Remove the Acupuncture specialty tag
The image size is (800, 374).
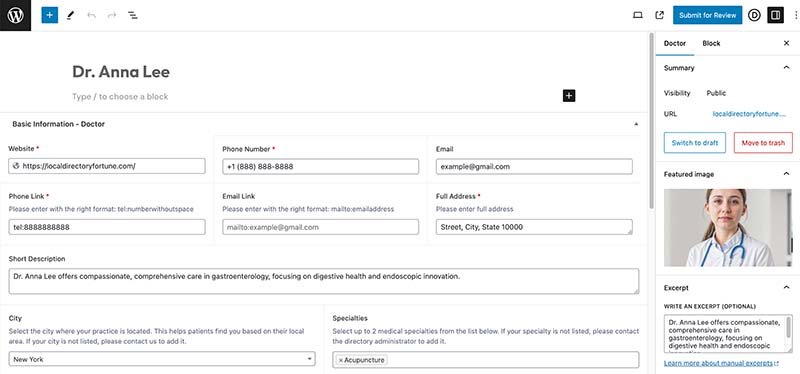click(x=341, y=360)
